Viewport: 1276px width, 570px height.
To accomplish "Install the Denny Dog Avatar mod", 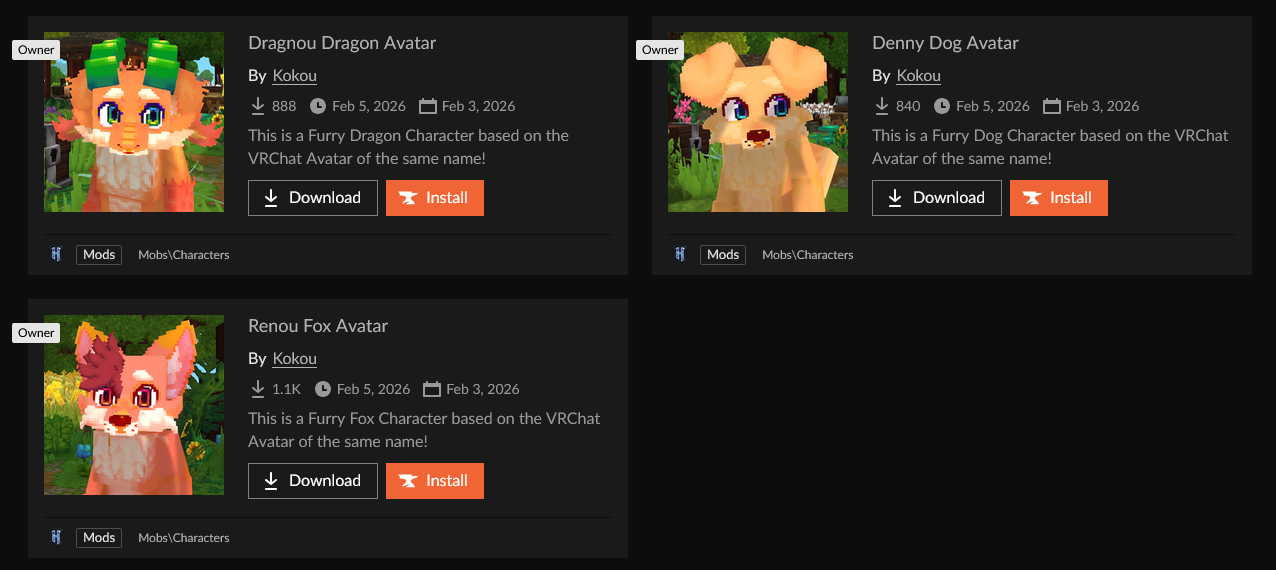I will (x=1059, y=198).
